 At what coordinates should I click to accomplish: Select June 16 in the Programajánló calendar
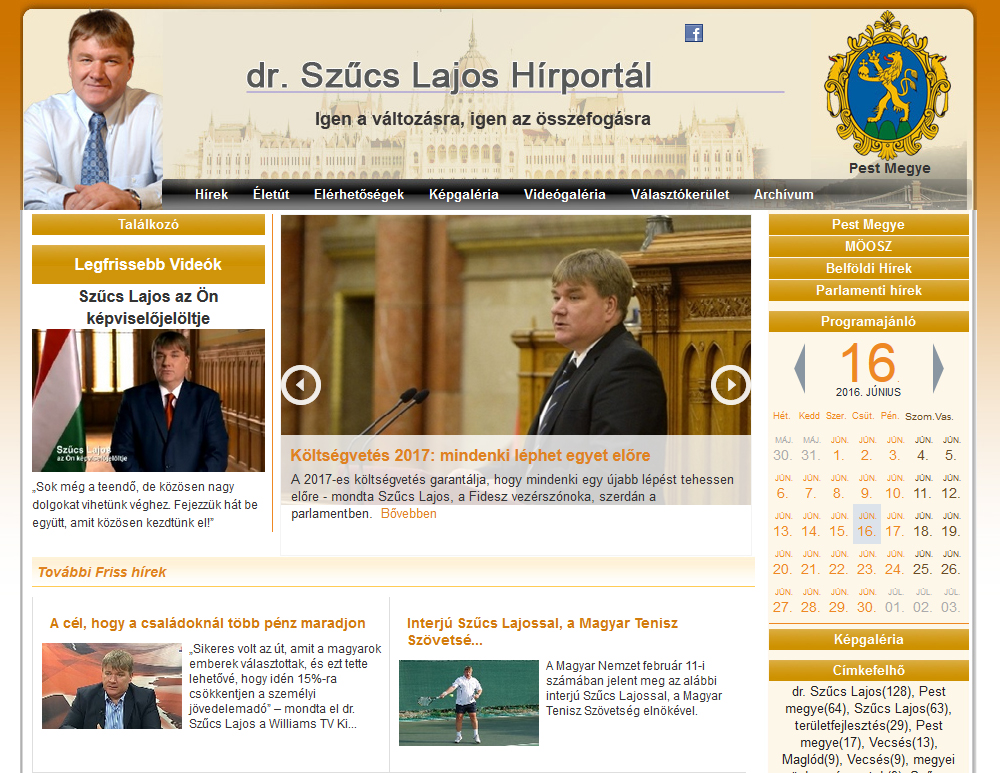pos(866,530)
